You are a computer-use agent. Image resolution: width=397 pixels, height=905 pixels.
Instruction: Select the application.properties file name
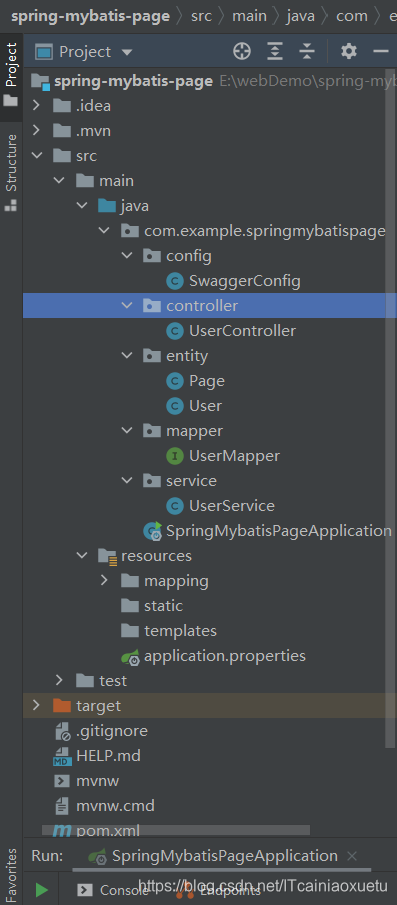(x=224, y=656)
